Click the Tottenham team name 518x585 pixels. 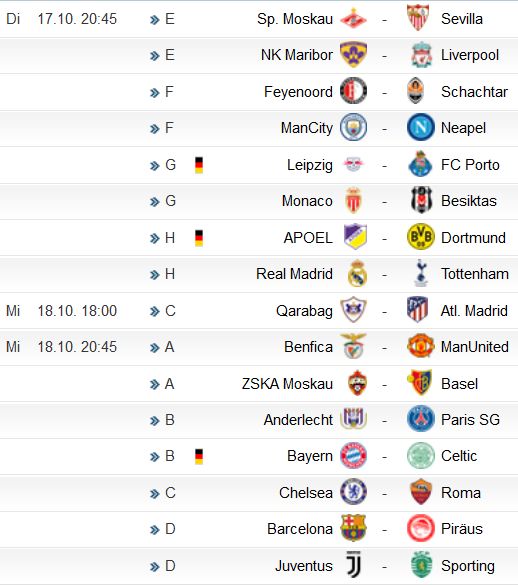(x=475, y=274)
